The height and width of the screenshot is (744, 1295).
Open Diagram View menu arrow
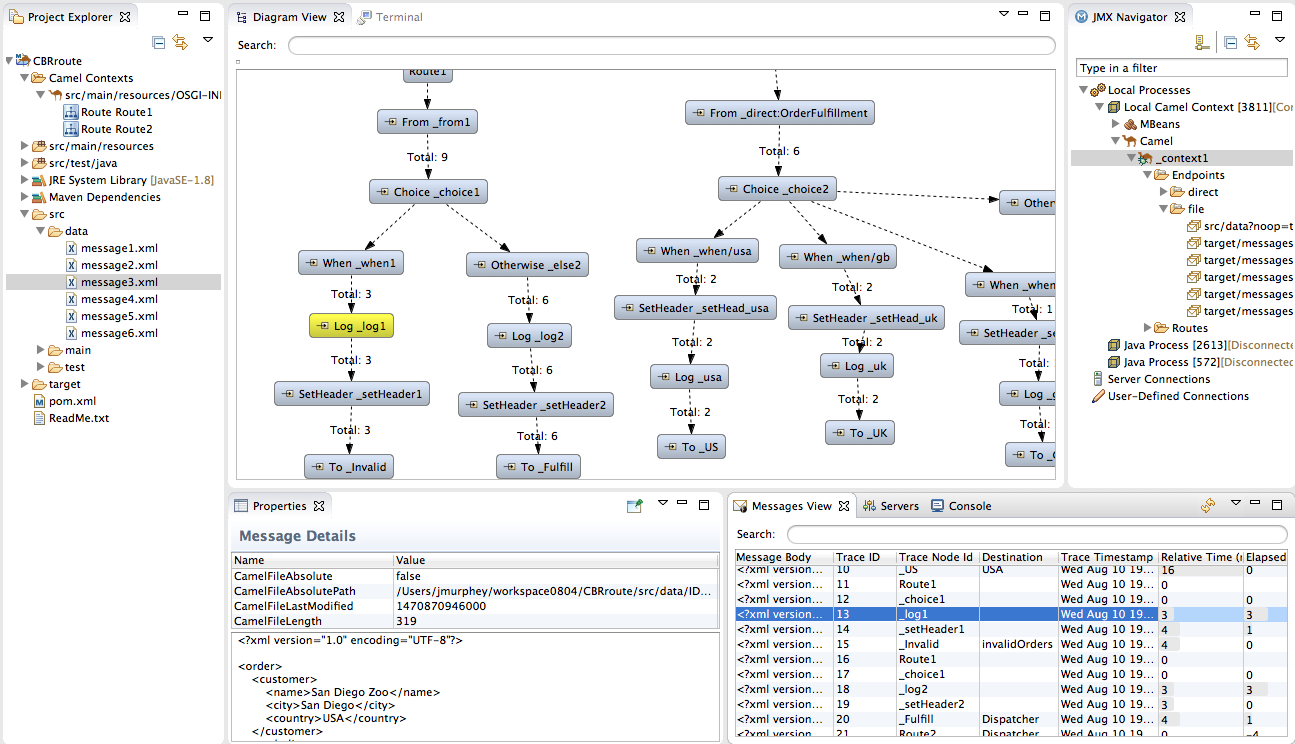click(x=1005, y=15)
